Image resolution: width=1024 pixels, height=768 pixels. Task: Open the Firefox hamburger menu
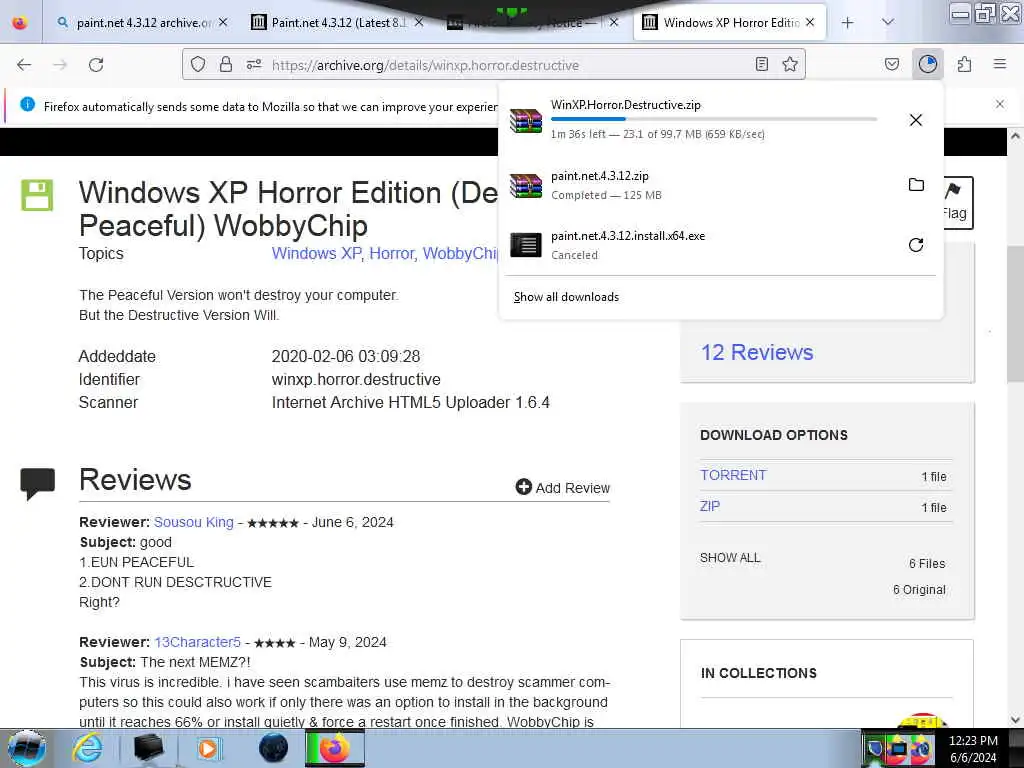pos(1000,64)
